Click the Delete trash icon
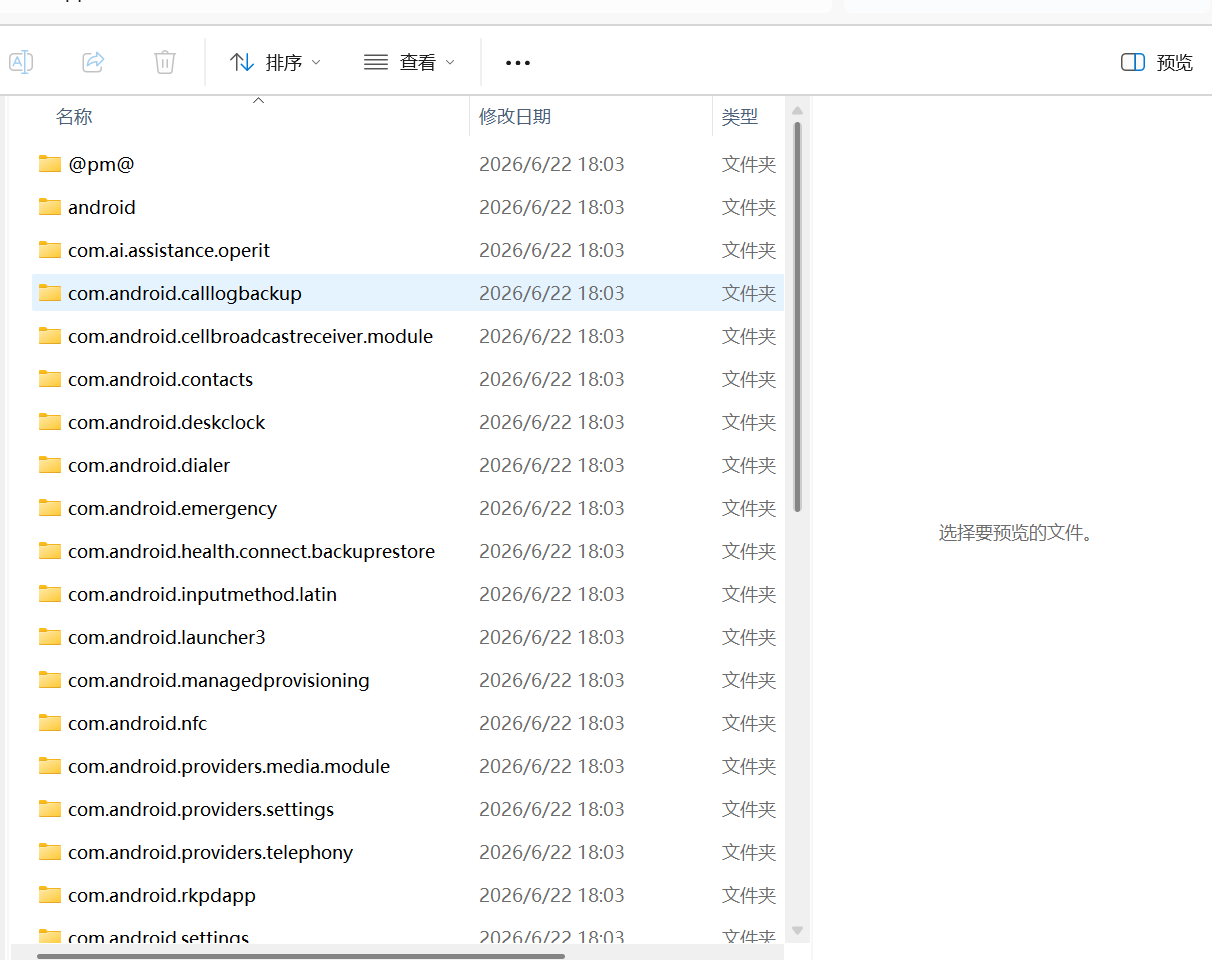1212x960 pixels. (165, 62)
